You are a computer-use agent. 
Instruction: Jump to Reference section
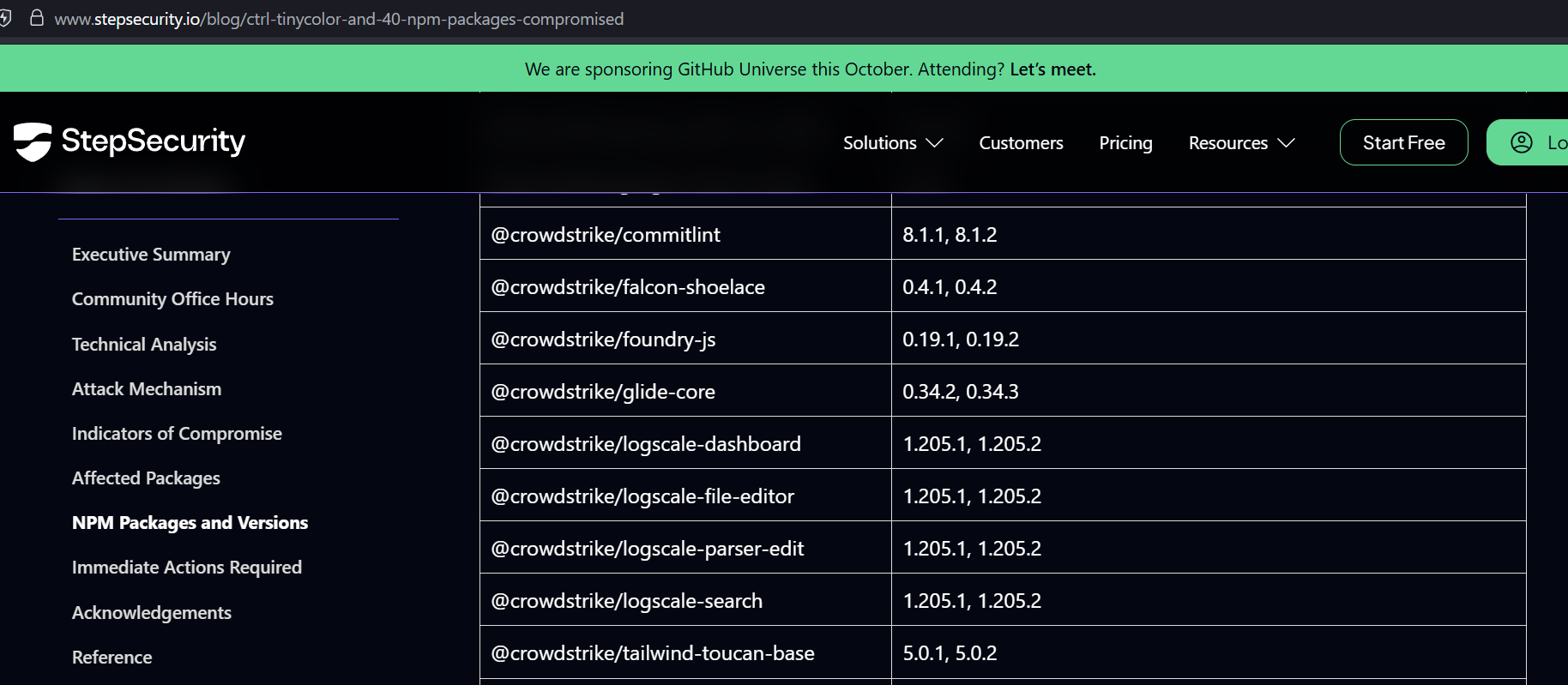click(112, 658)
